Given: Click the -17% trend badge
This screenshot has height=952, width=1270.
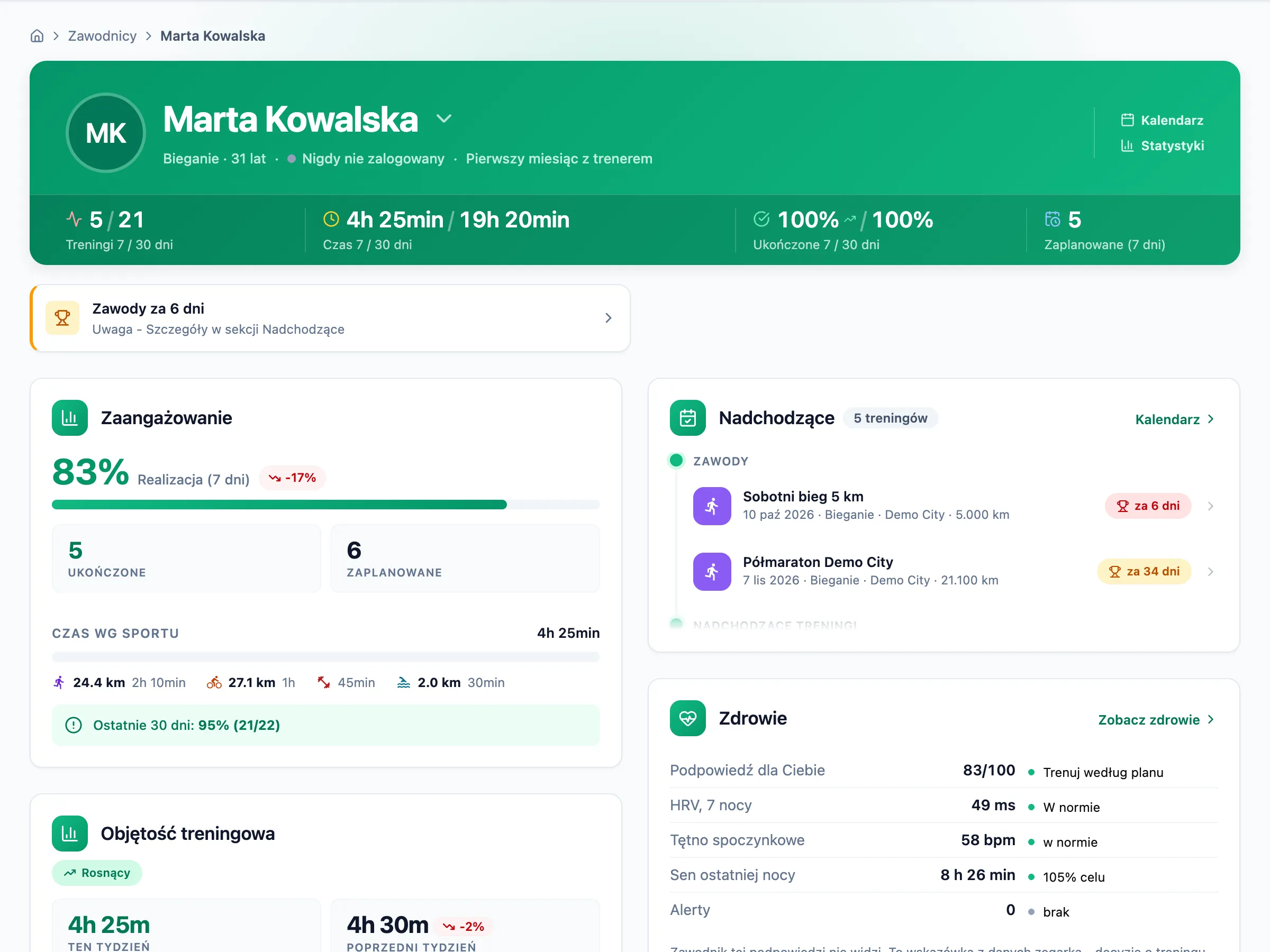Looking at the screenshot, I should pyautogui.click(x=292, y=478).
